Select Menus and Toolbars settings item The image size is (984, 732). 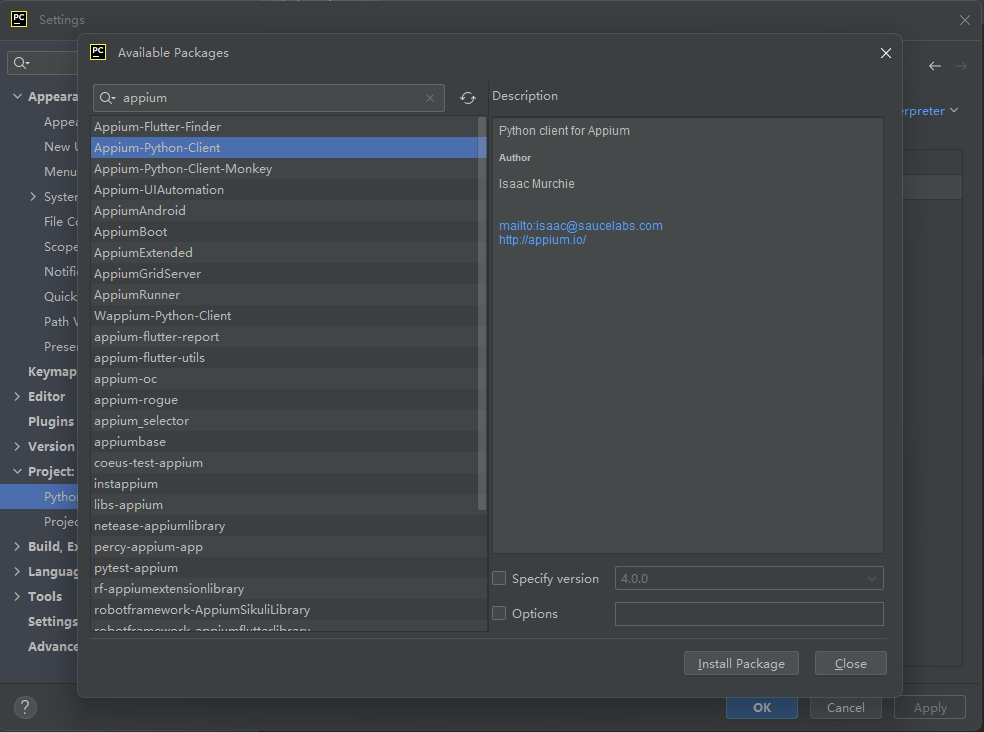tap(60, 171)
